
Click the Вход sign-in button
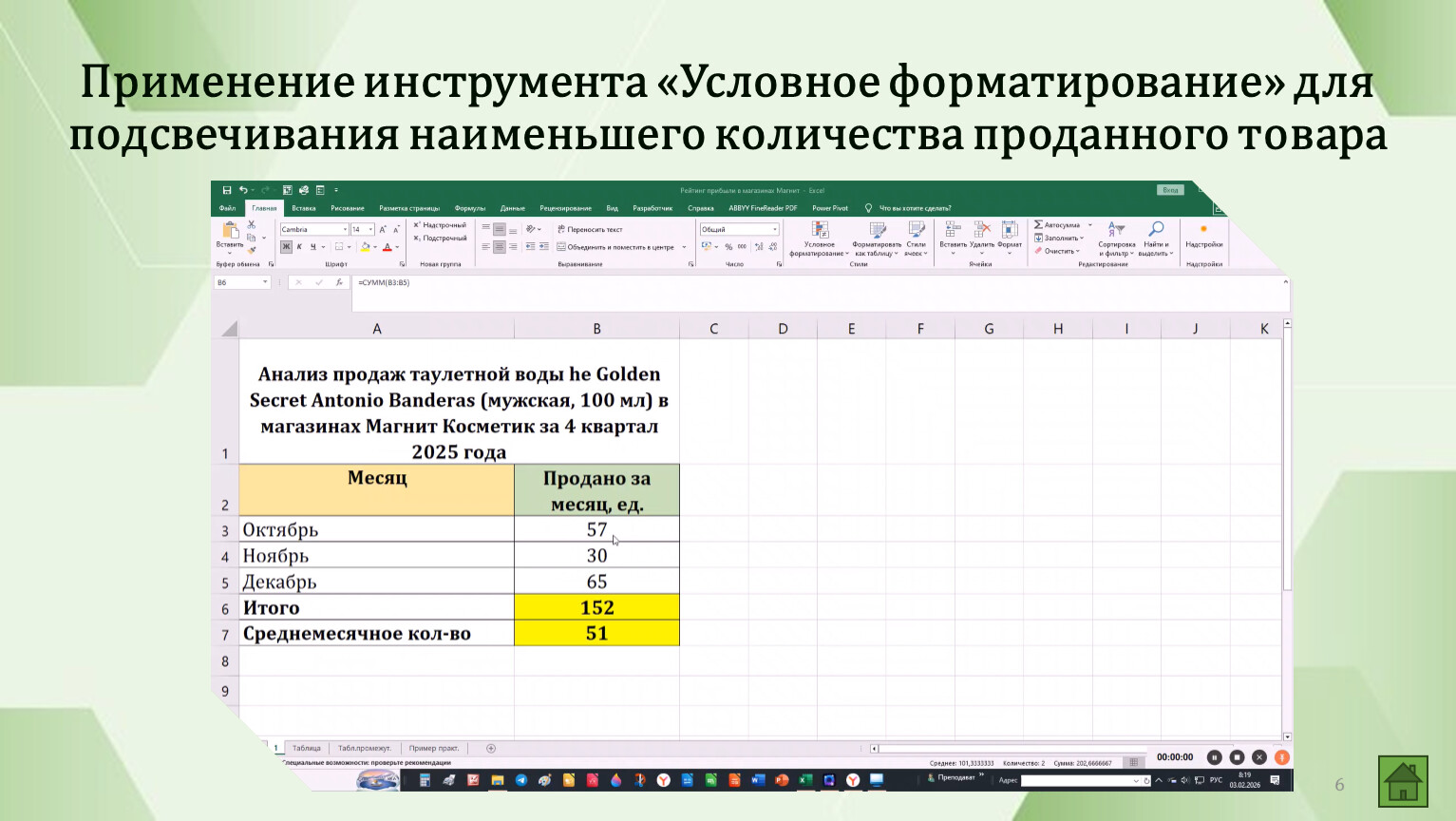1170,190
